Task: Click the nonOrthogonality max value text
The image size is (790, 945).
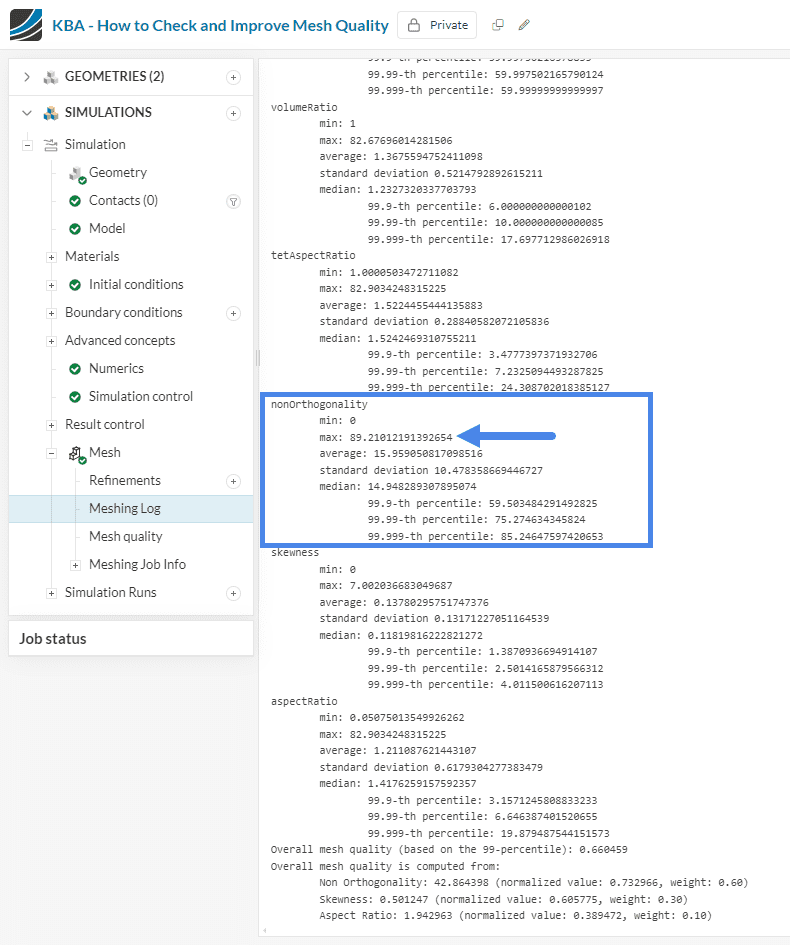Action: (x=386, y=437)
